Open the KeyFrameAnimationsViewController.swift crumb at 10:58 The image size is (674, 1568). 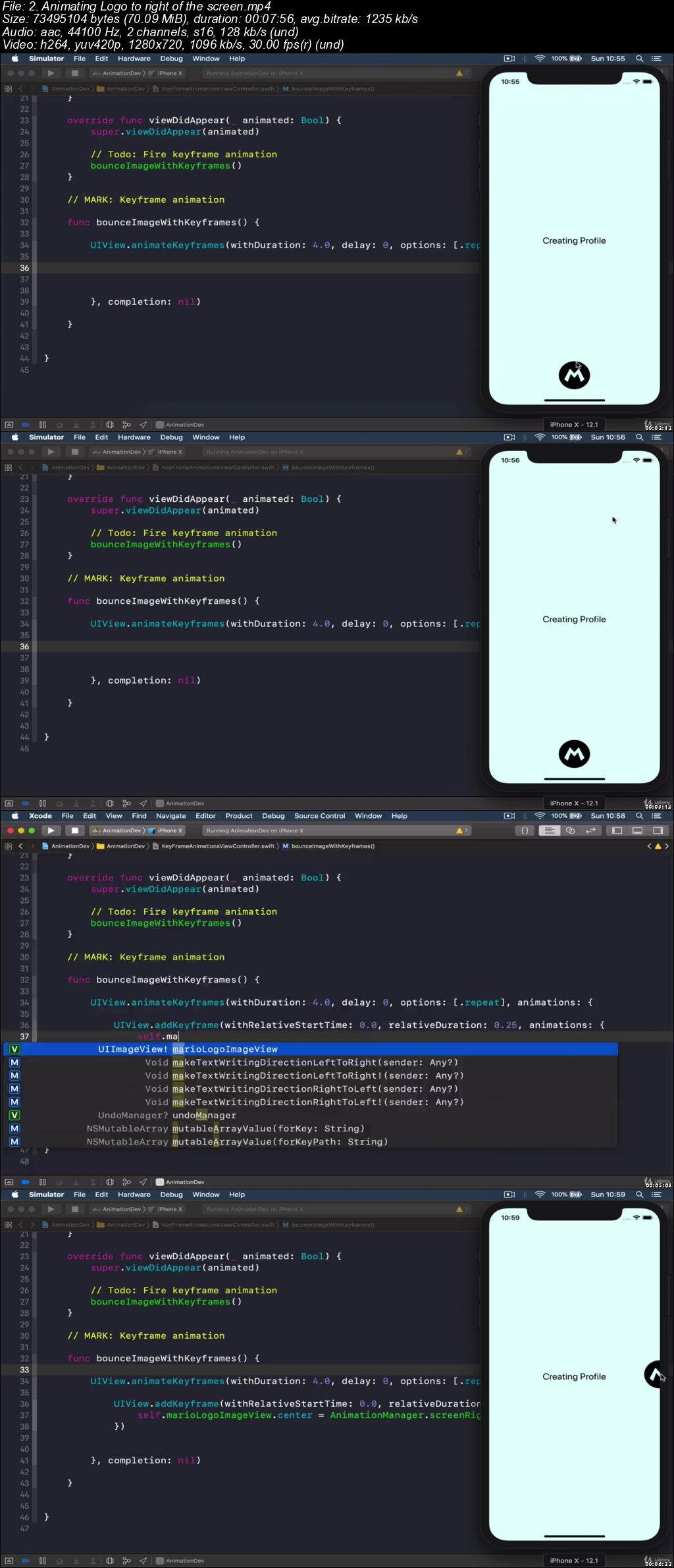213,846
